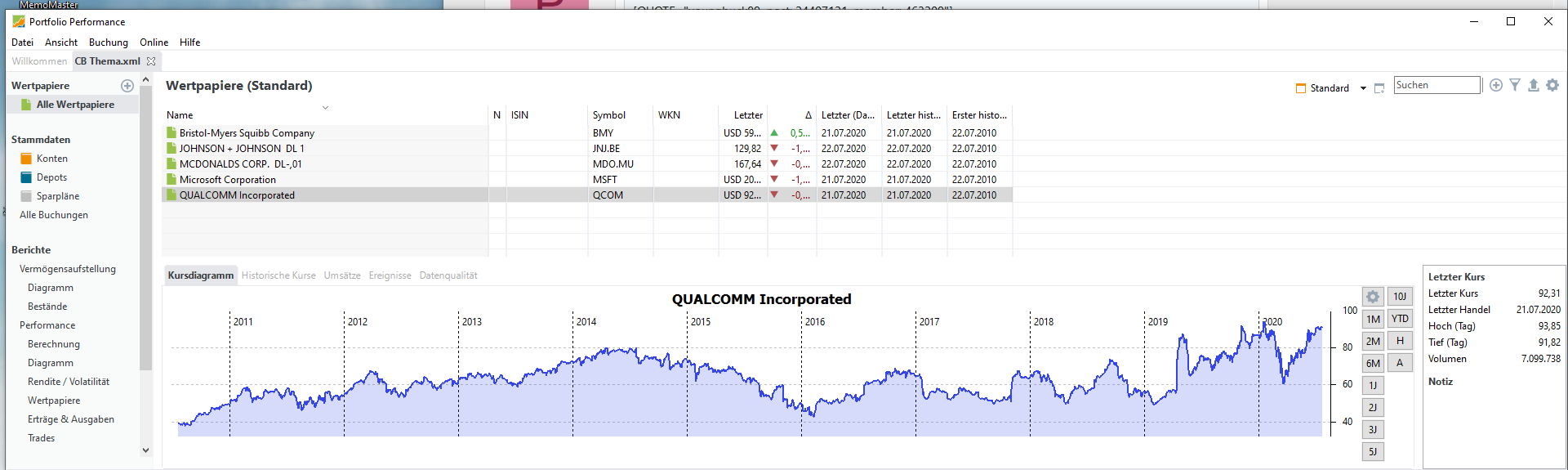Image resolution: width=1568 pixels, height=470 pixels.
Task: Set chart range to 3J
Action: coord(1373,429)
